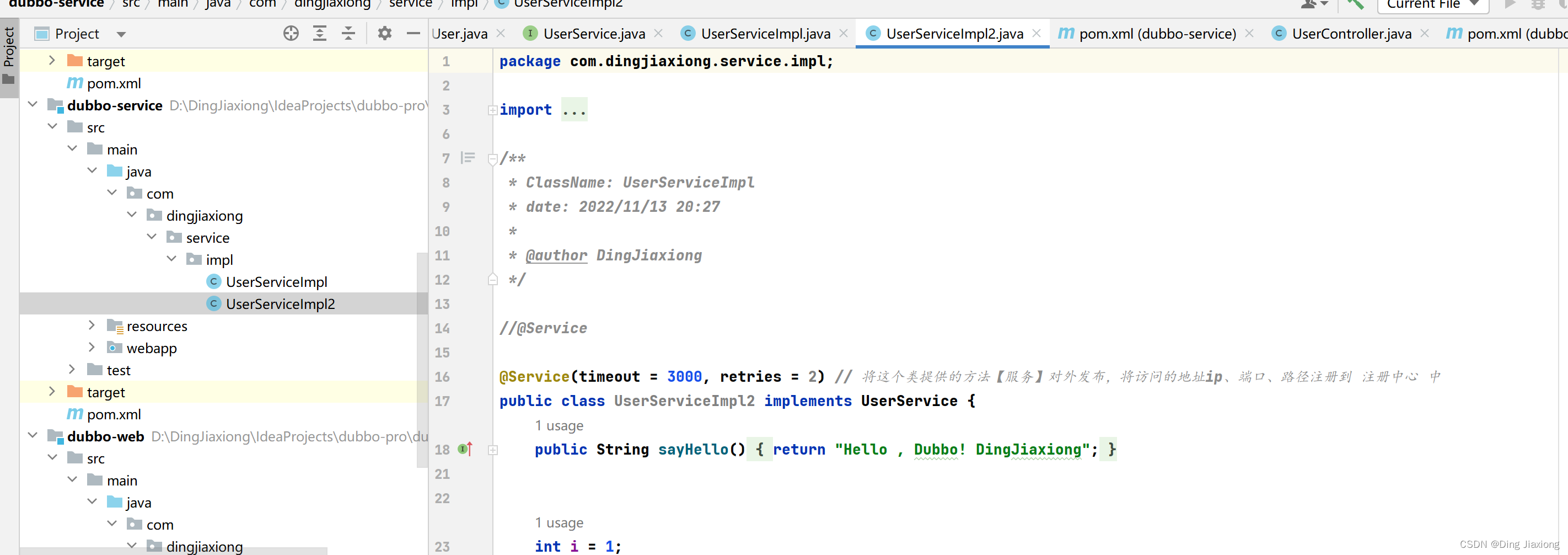This screenshot has height=555, width=1568.
Task: Click the Project panel horizontal scrollbar
Action: (x=173, y=551)
